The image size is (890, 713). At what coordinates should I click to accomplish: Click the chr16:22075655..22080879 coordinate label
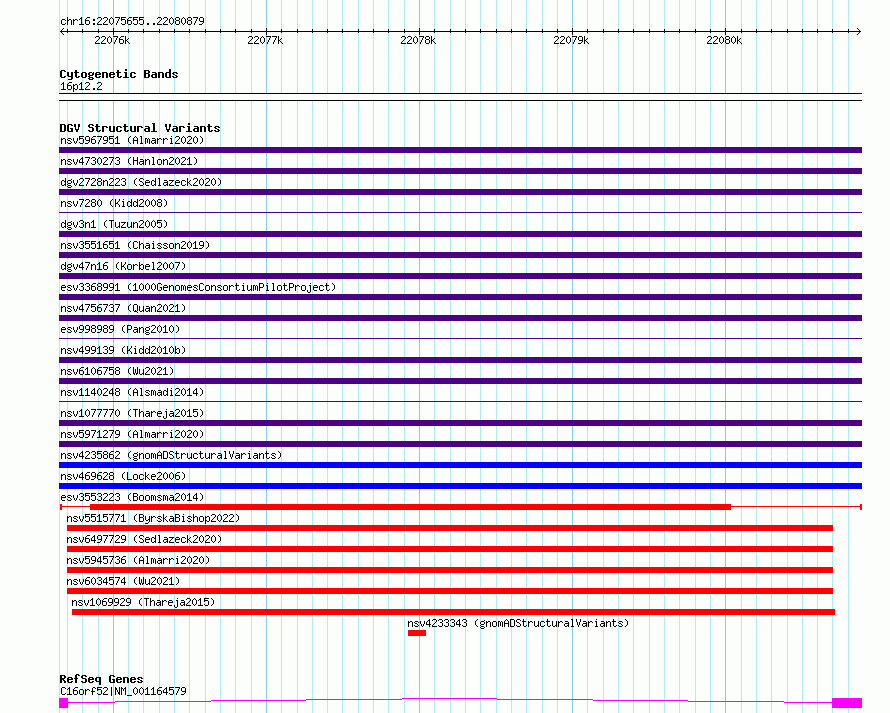(x=132, y=21)
